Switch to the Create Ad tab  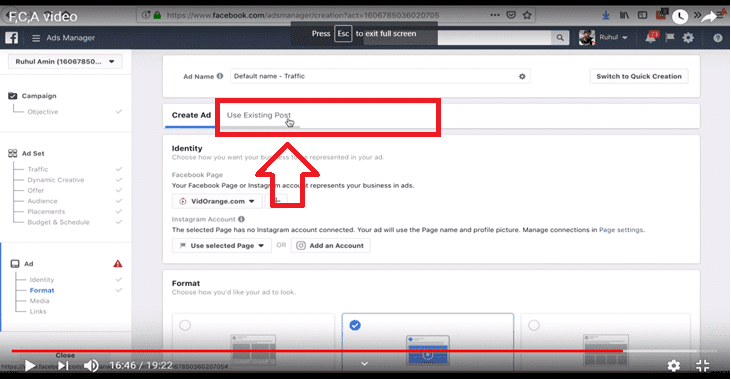(x=191, y=115)
